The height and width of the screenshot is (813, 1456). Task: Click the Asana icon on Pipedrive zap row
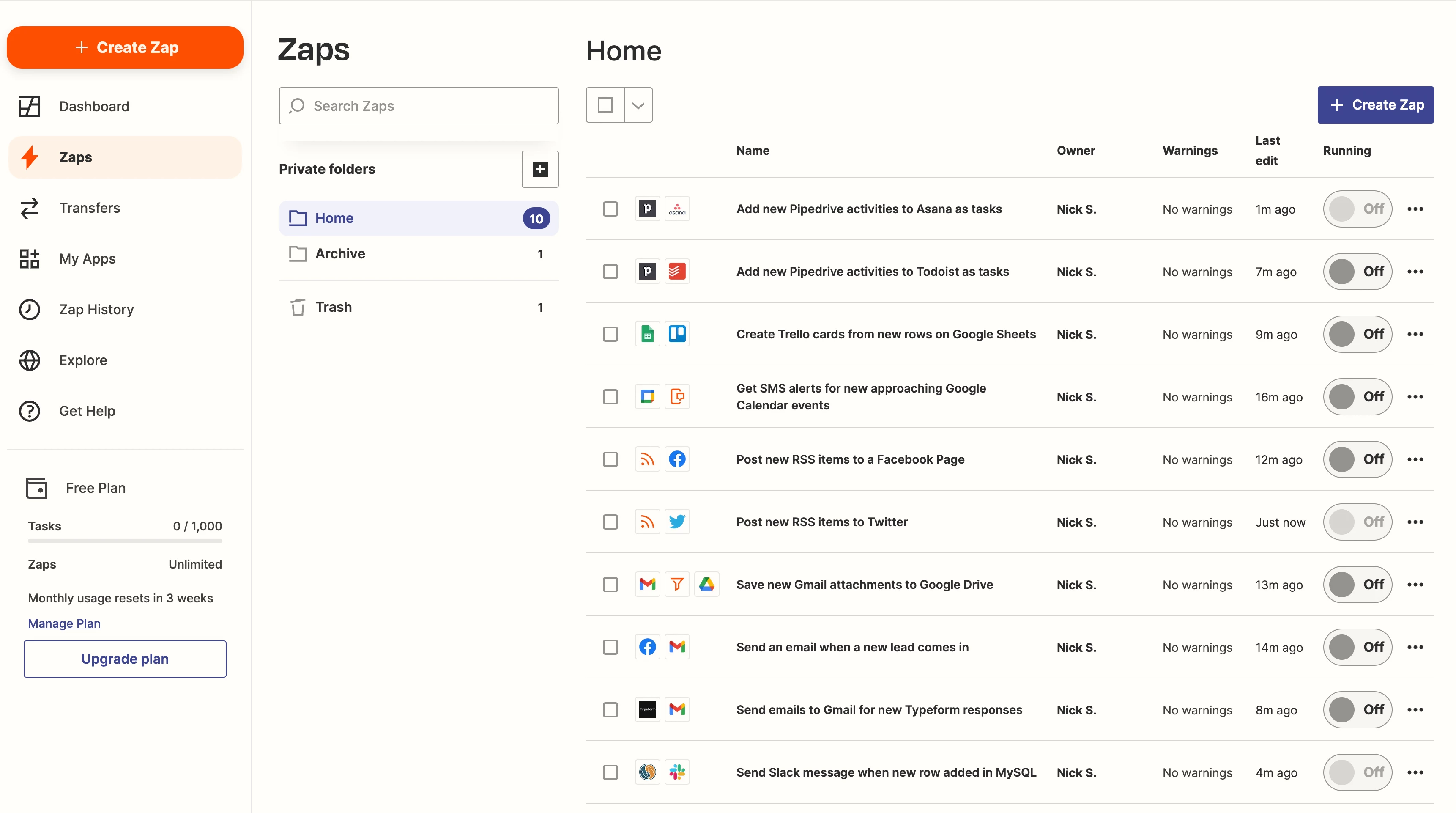point(676,209)
